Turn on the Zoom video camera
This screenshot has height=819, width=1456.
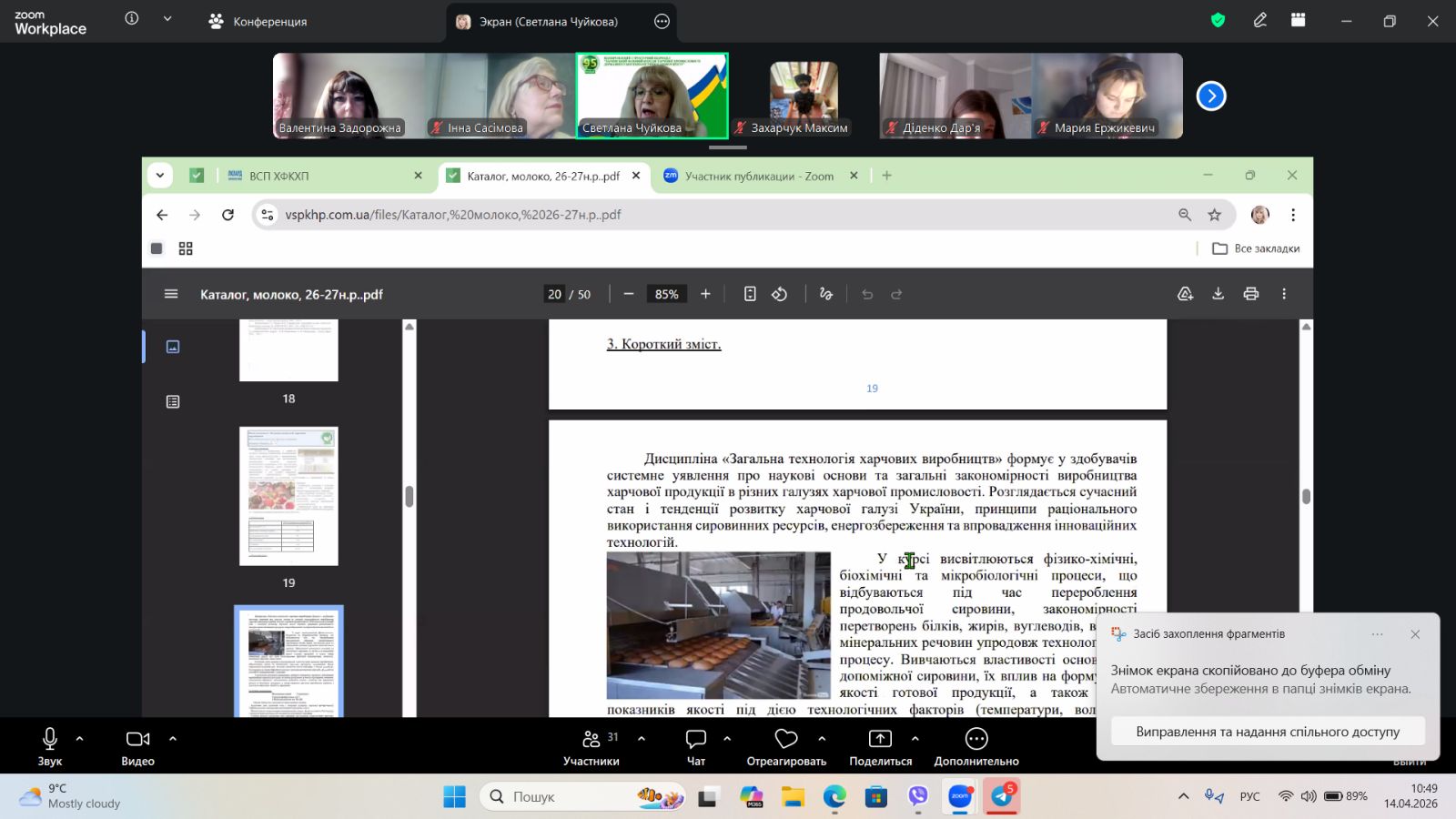point(137,746)
